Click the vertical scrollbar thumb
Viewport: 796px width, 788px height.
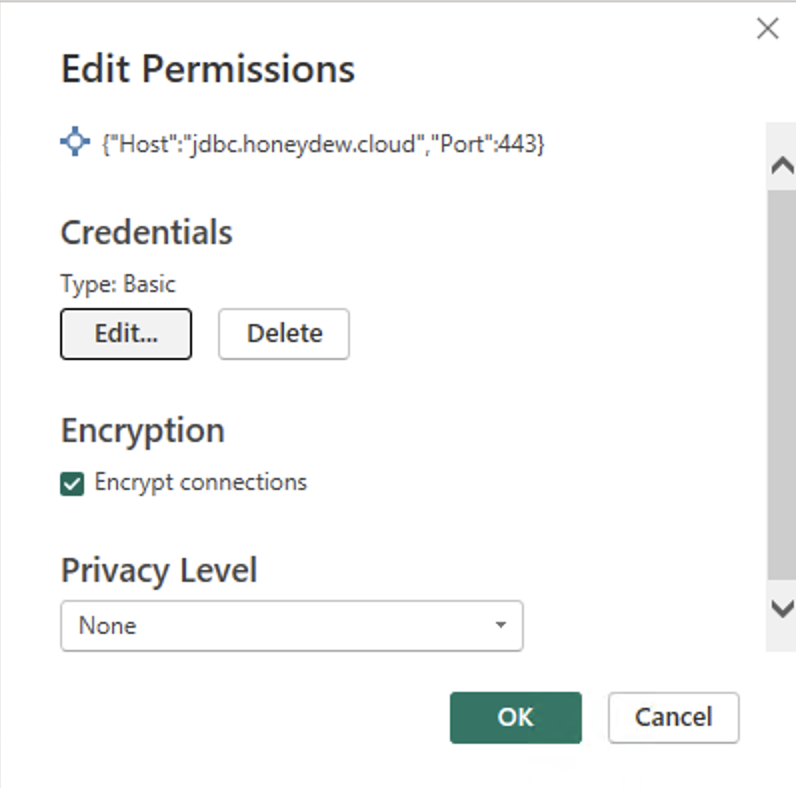(781, 380)
